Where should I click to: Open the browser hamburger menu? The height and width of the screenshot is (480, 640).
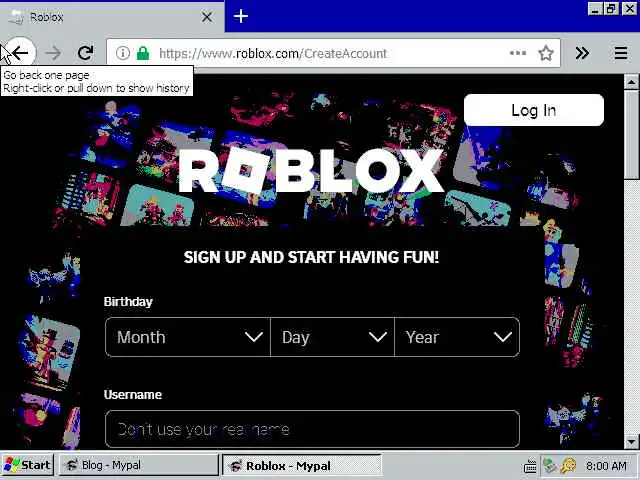pos(621,53)
